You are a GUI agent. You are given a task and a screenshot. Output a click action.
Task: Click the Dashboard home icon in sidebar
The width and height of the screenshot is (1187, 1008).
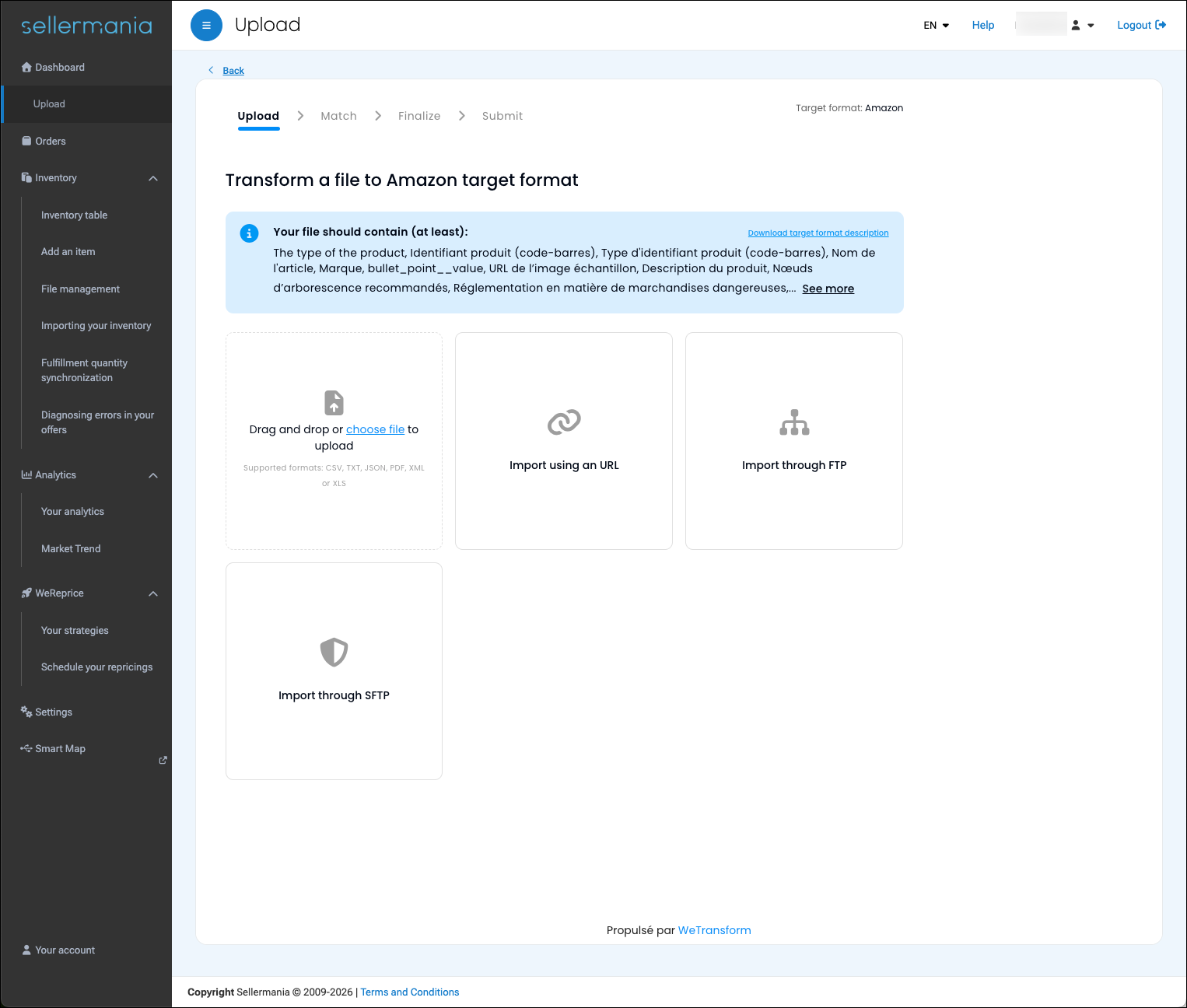[x=26, y=68]
